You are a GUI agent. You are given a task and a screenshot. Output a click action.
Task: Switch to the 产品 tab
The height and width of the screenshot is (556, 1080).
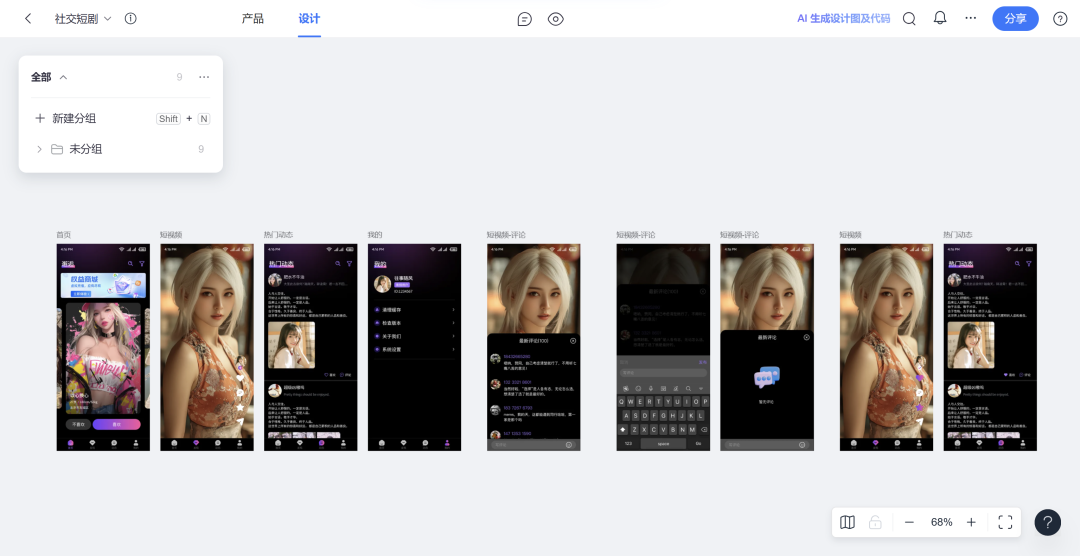point(253,18)
